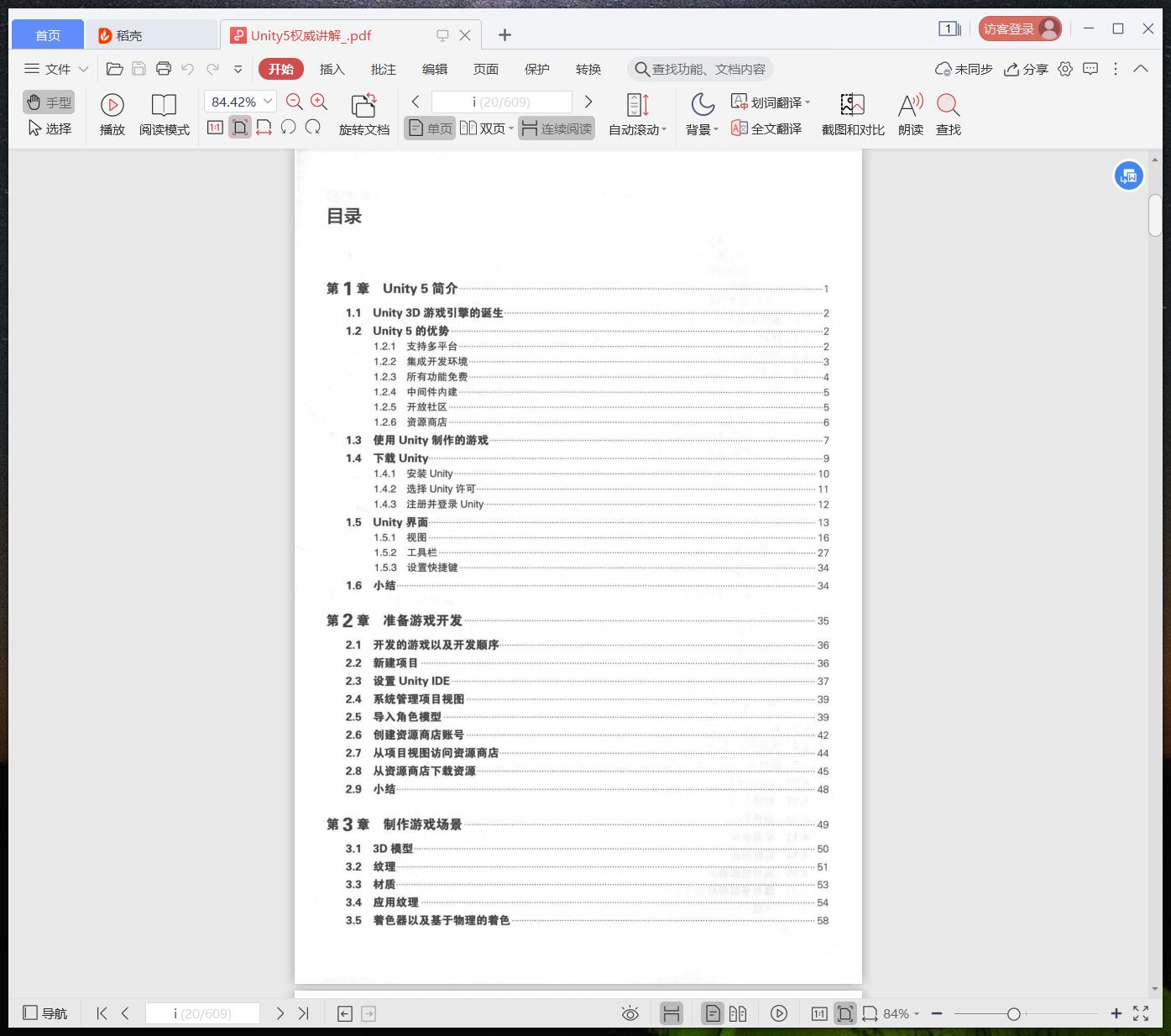Go to previous page arrow in toolbar
Screen dimensions: 1171x1036
(416, 102)
